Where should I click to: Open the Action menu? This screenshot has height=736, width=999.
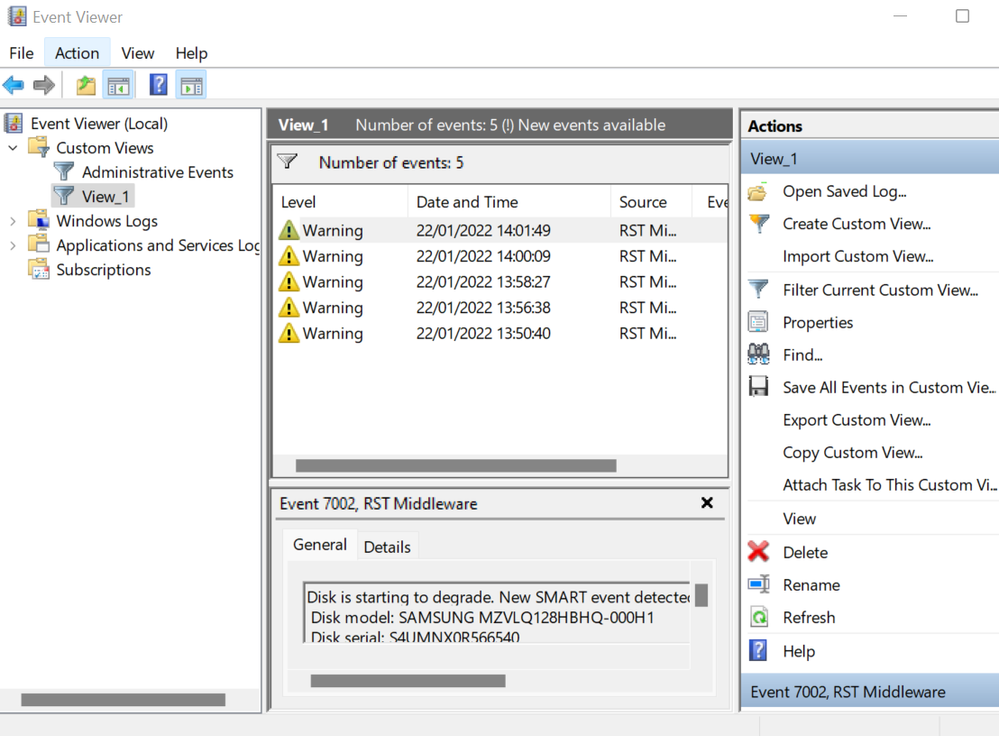(x=77, y=53)
